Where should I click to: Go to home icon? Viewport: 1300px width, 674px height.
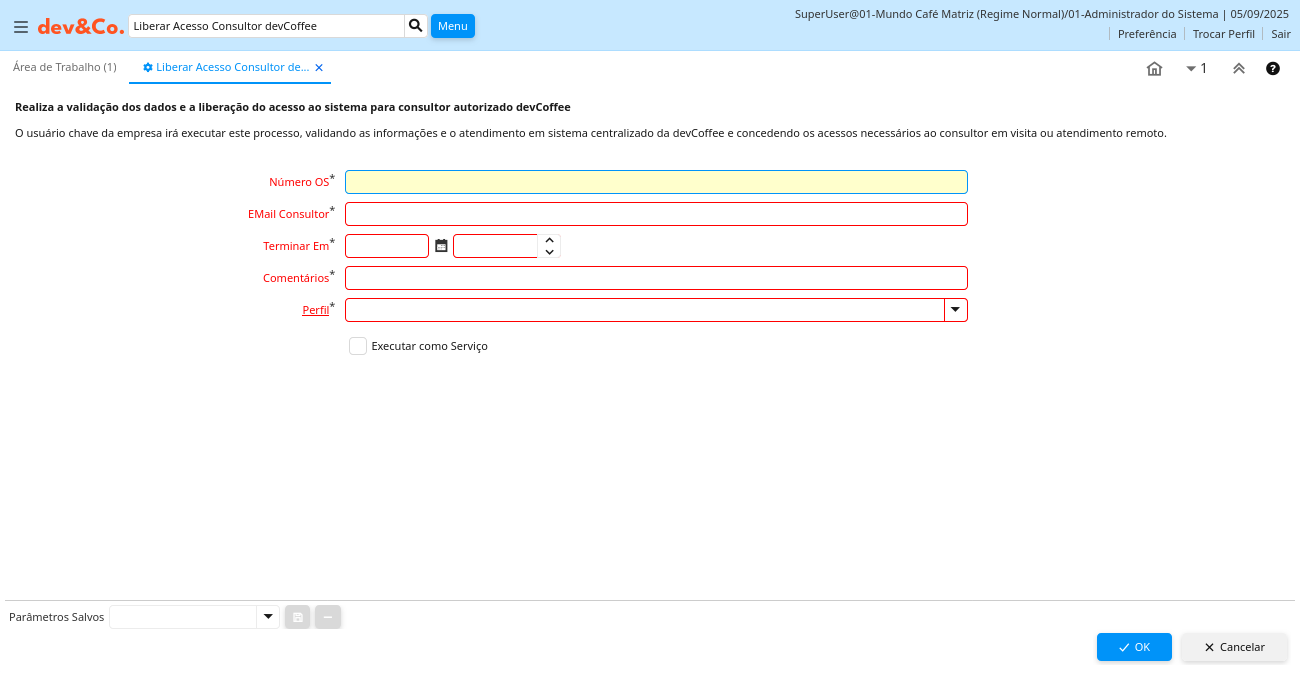(1154, 68)
